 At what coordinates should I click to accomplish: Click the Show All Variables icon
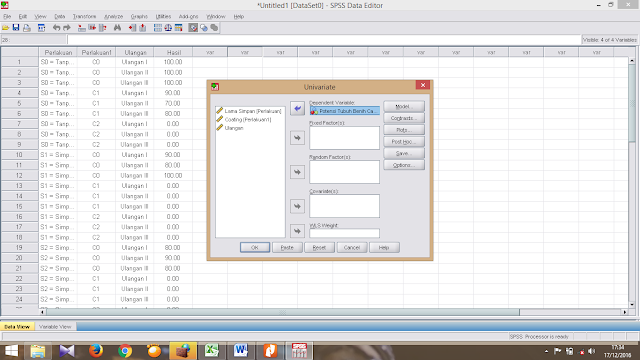214,28
